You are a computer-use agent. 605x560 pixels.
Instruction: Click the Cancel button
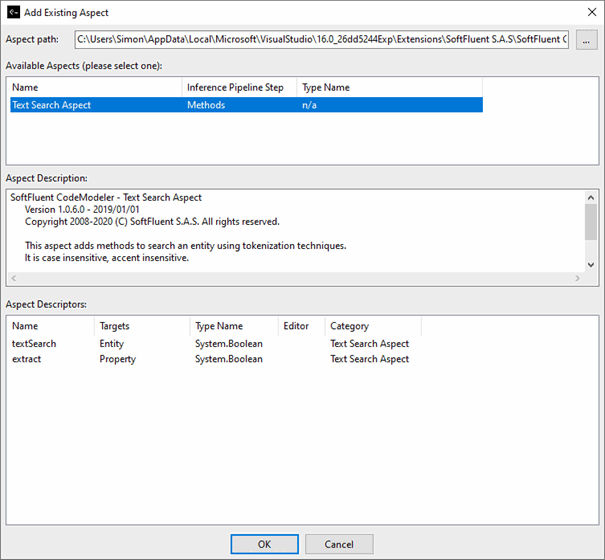[339, 544]
